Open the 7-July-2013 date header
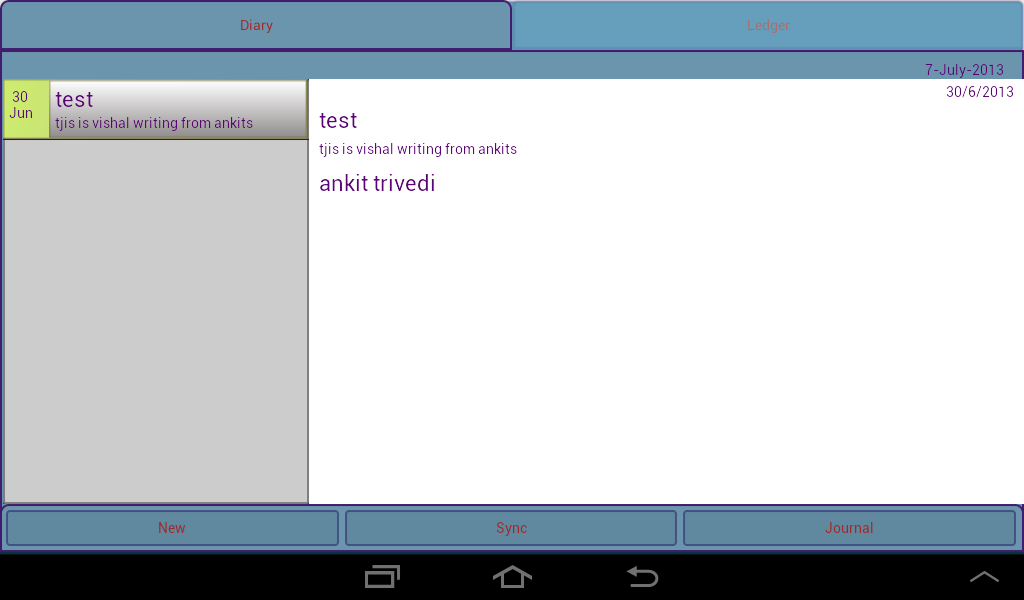 click(963, 68)
